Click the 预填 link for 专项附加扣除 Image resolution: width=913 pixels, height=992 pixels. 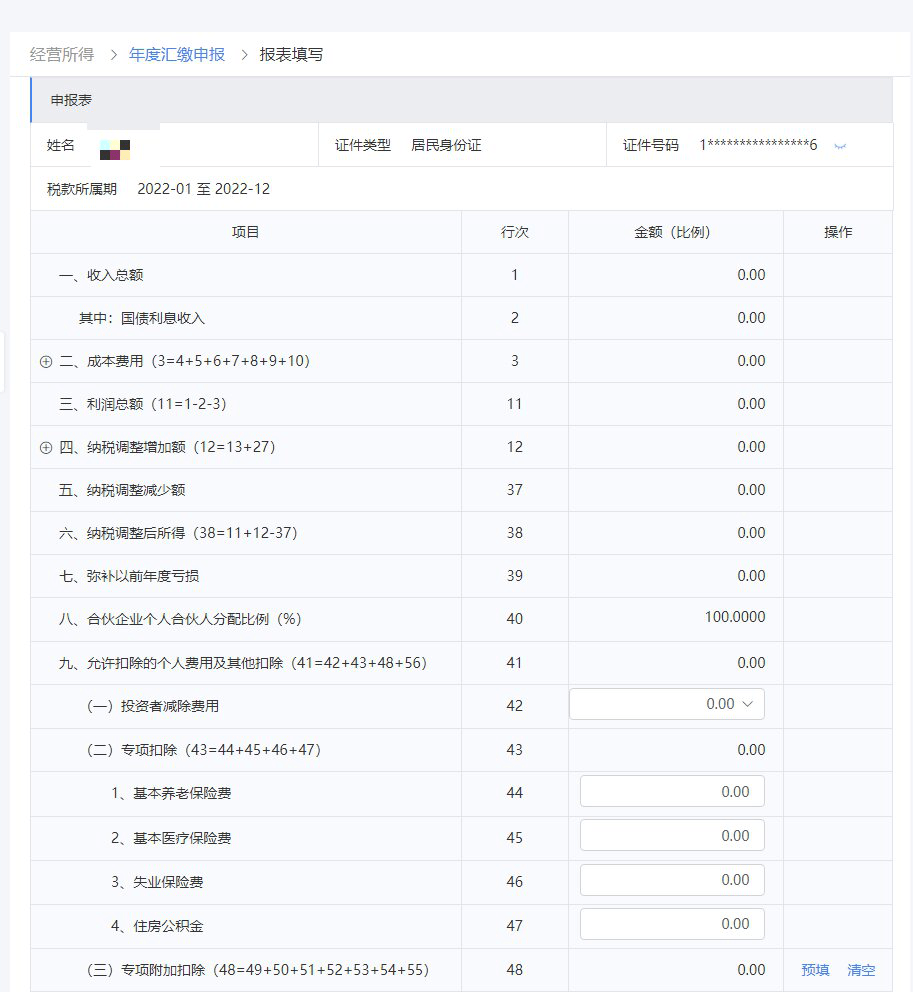pos(816,969)
